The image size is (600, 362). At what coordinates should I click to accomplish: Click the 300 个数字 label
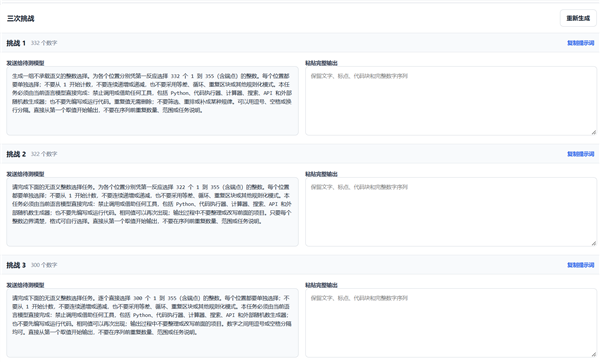[x=44, y=265]
